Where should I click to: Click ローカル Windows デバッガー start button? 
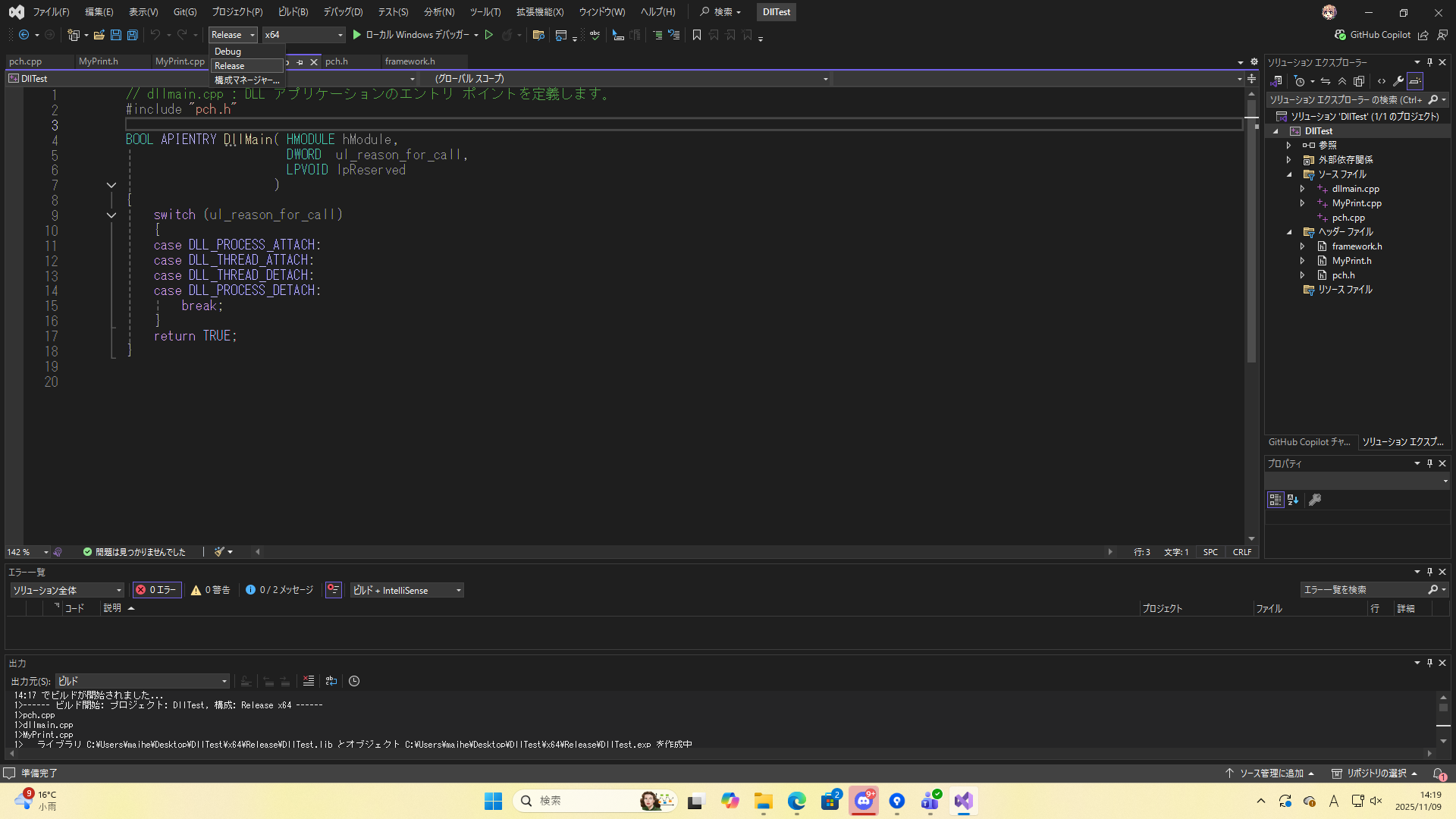pos(411,35)
